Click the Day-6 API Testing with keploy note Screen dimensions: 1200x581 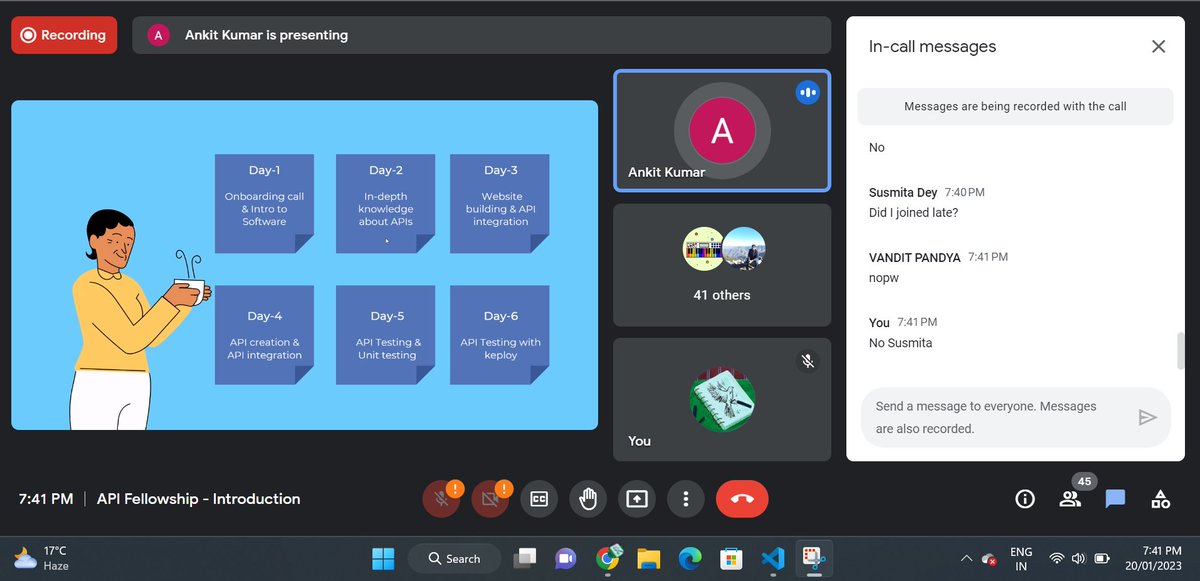(500, 335)
